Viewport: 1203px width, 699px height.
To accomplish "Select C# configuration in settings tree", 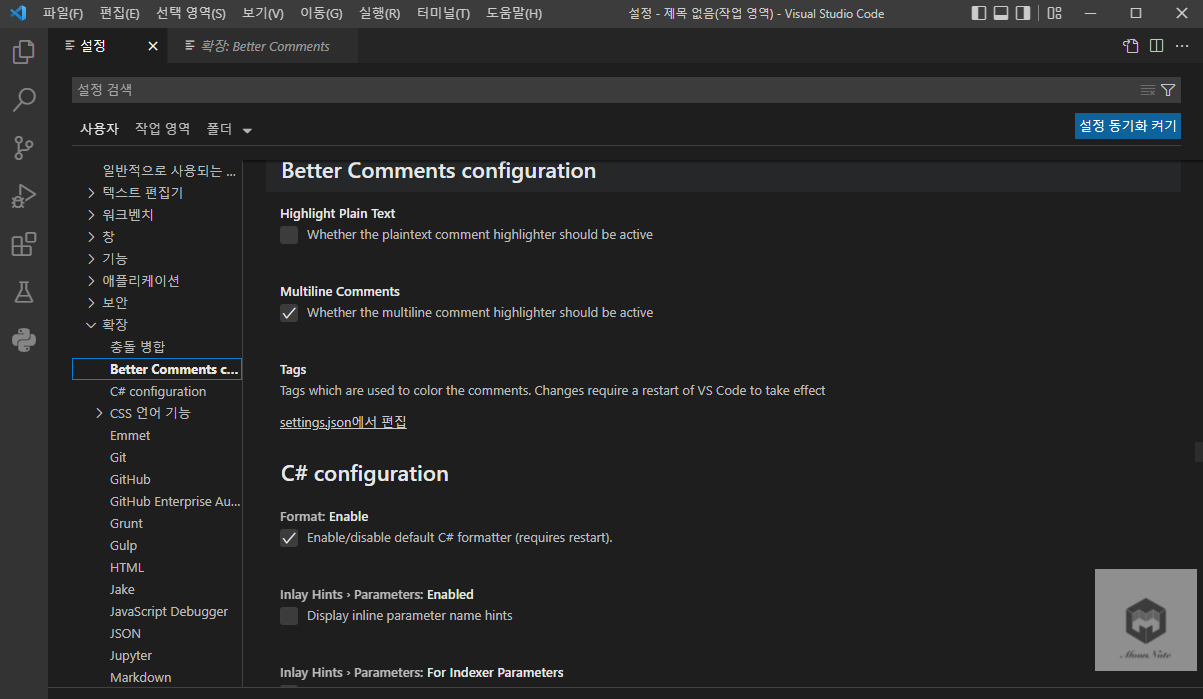I will click(x=157, y=391).
